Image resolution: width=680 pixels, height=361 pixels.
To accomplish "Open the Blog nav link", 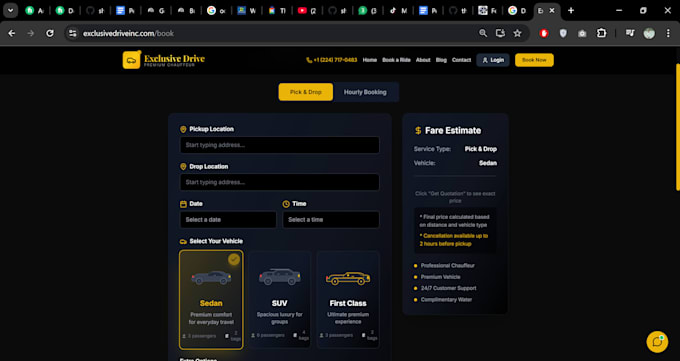I will pyautogui.click(x=441, y=60).
